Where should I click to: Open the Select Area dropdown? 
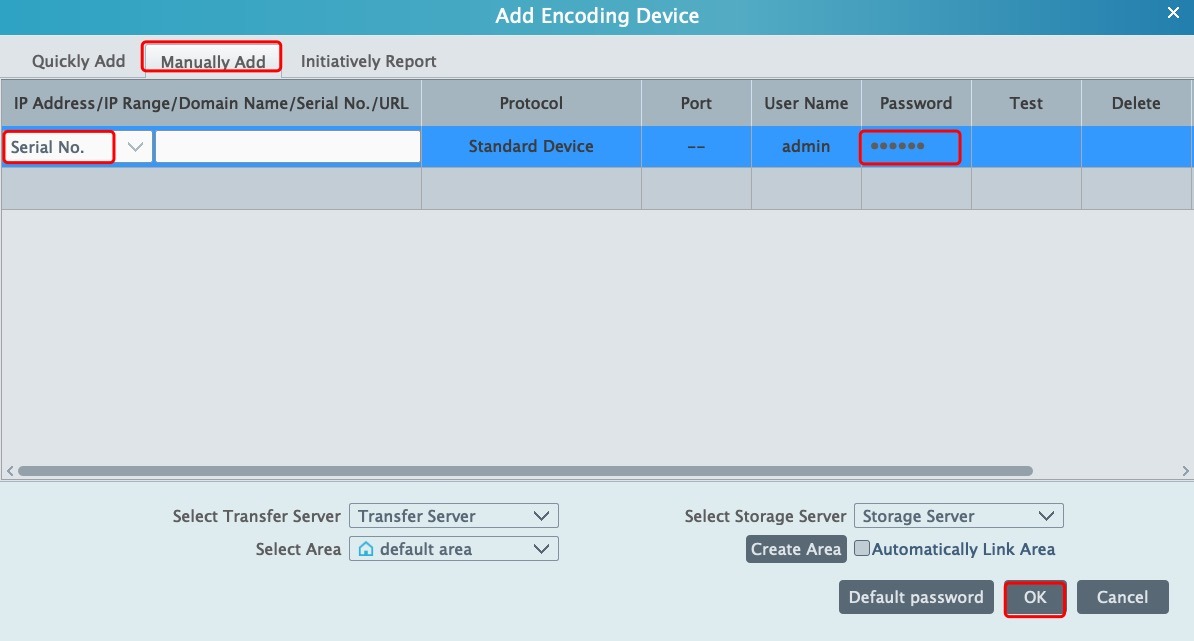click(453, 549)
